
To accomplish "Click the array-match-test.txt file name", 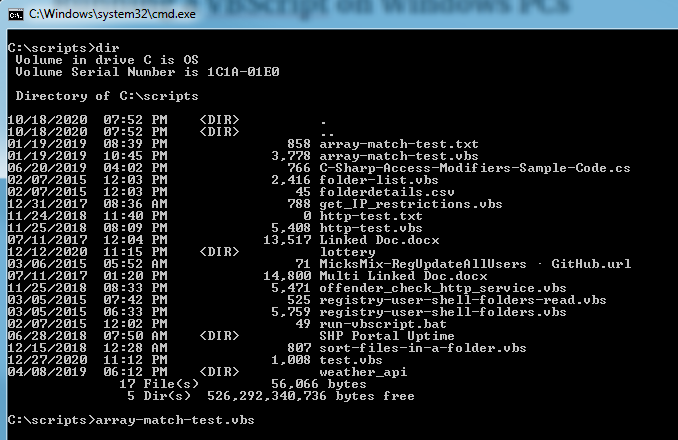I will click(x=399, y=144).
